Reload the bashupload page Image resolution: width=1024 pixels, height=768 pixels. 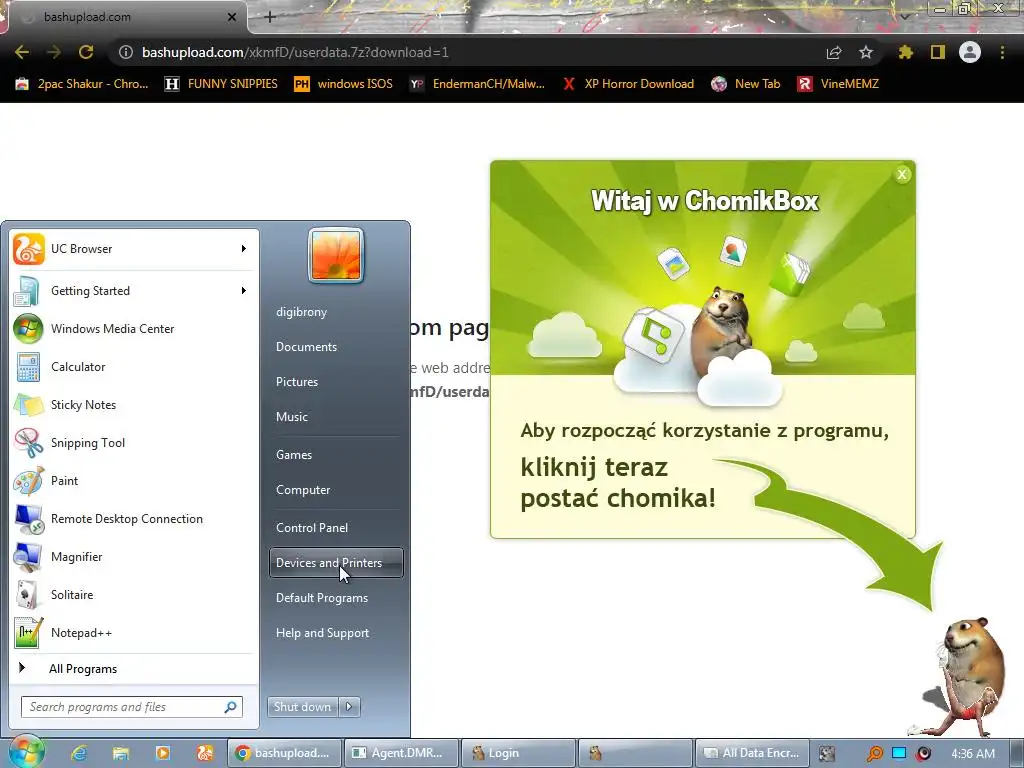(86, 52)
